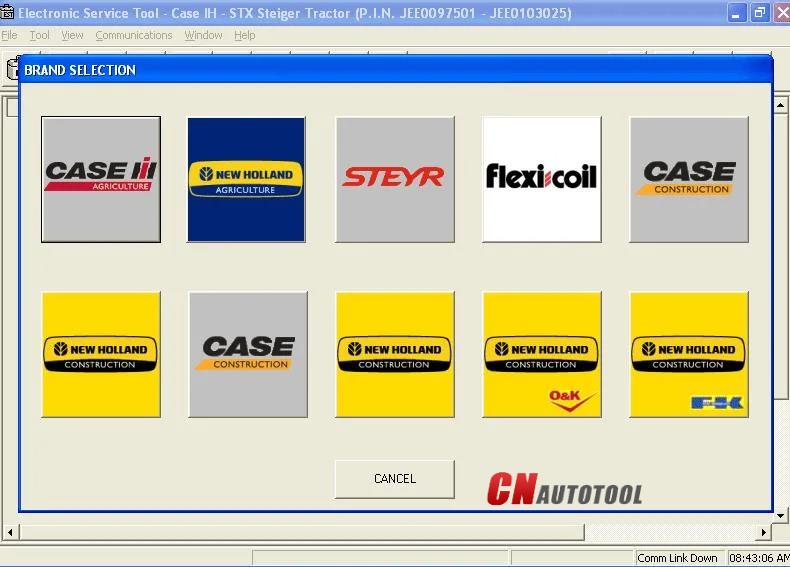Pick the Steyr brand tile

coord(395,179)
